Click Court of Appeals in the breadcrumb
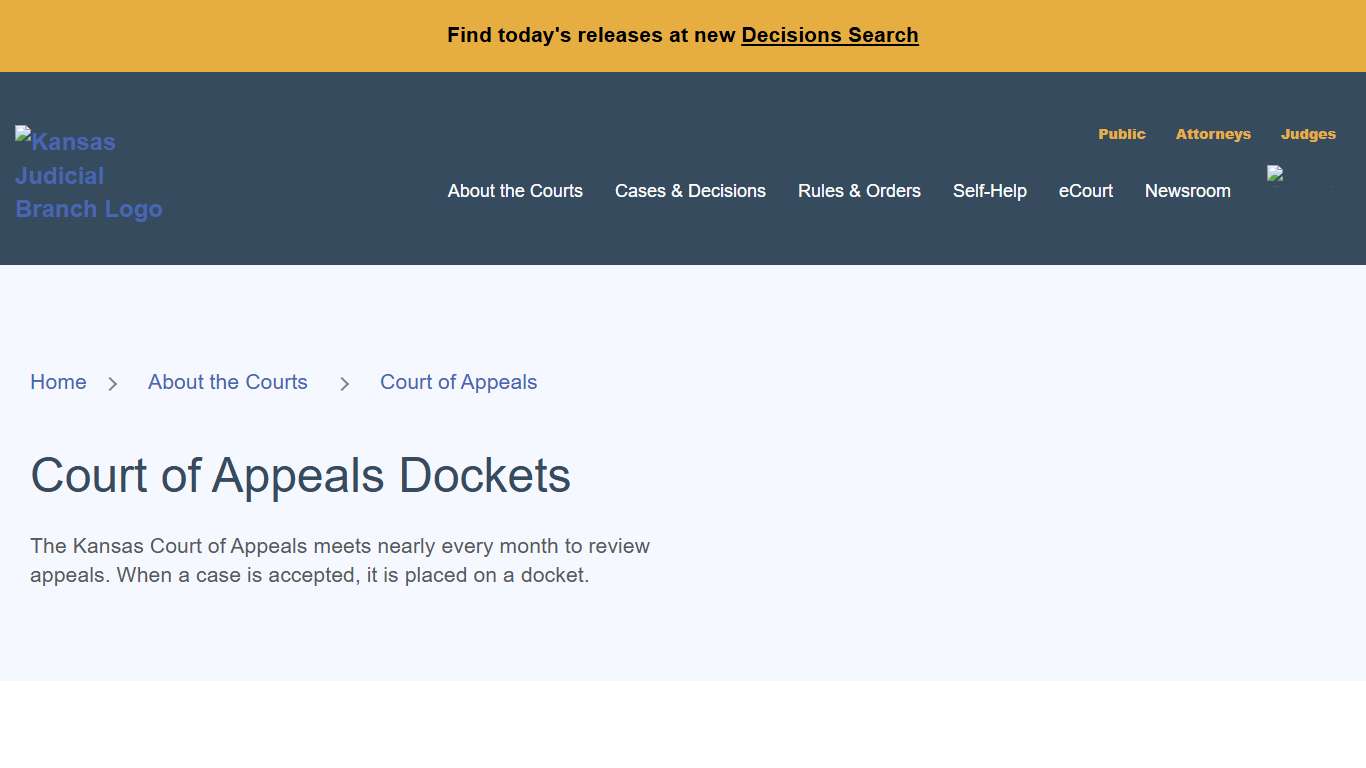 pos(458,382)
